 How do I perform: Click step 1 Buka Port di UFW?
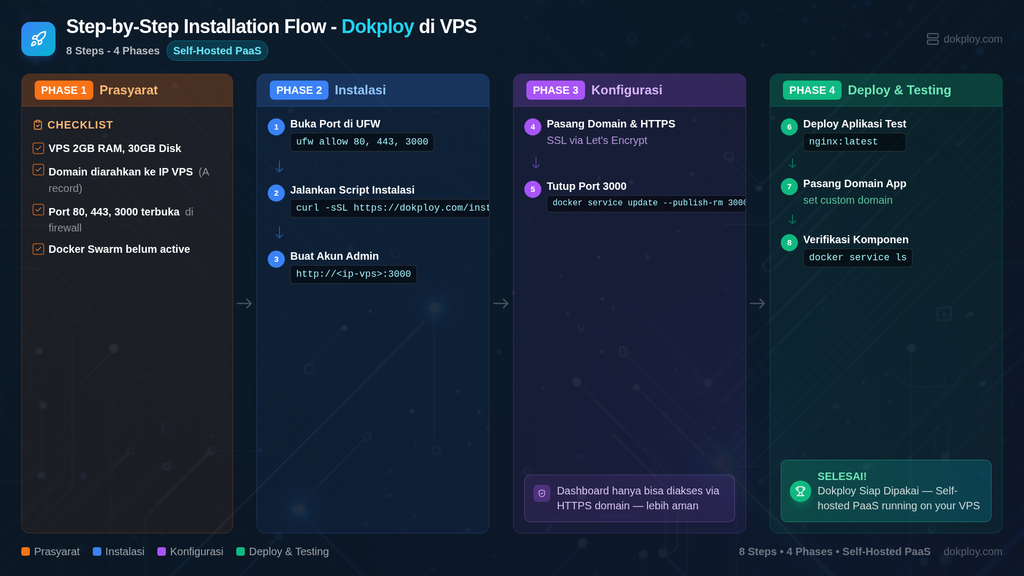(x=335, y=123)
